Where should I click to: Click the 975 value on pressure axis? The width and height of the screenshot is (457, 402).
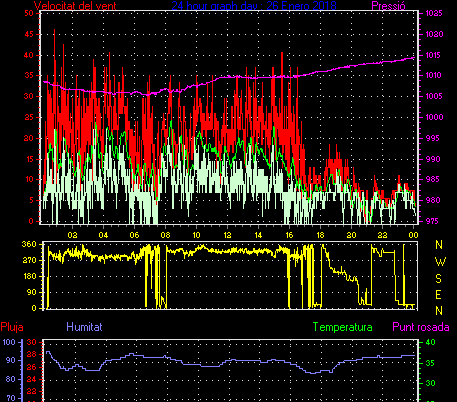click(x=432, y=221)
